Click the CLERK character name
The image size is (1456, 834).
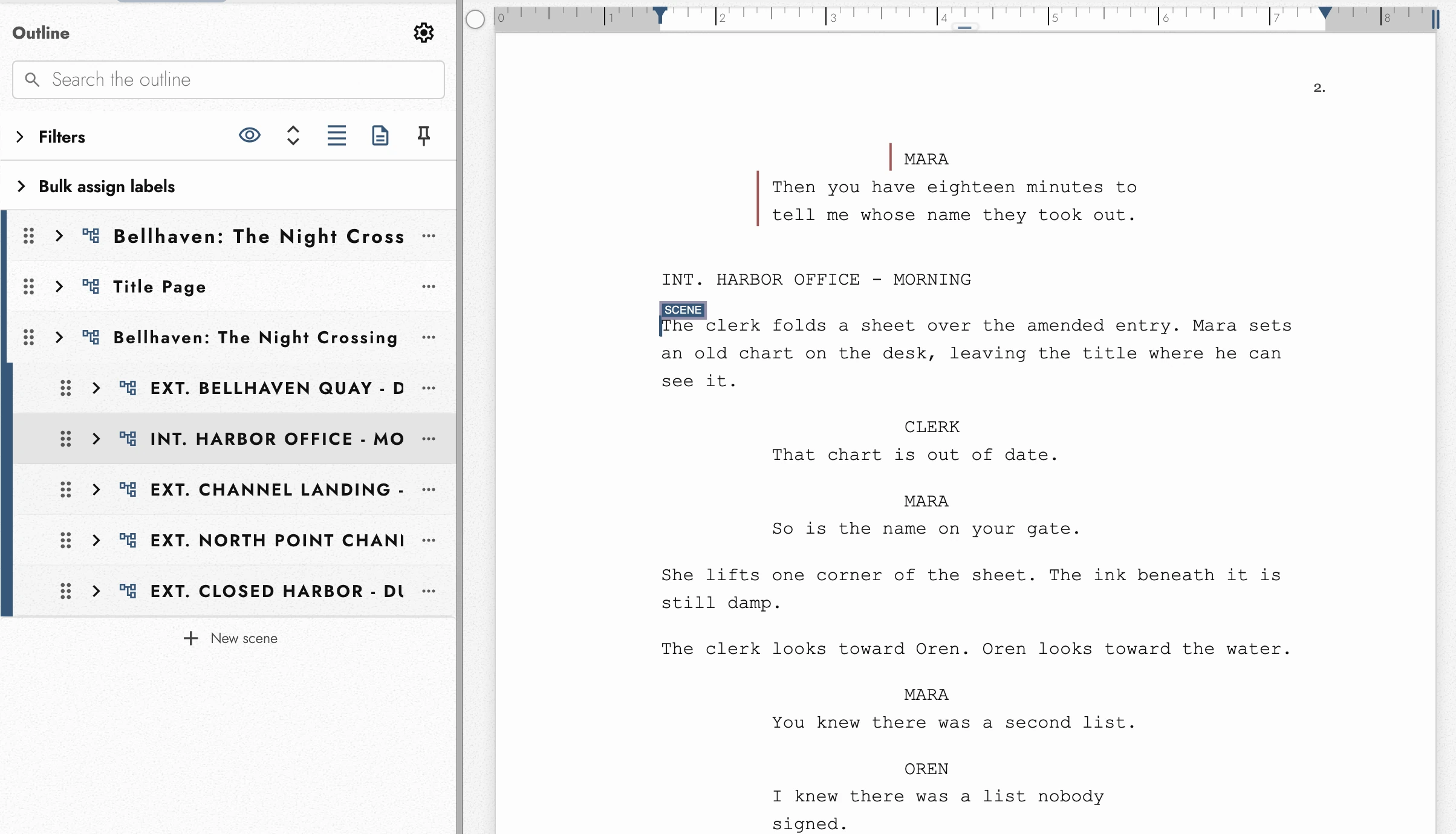(x=932, y=427)
